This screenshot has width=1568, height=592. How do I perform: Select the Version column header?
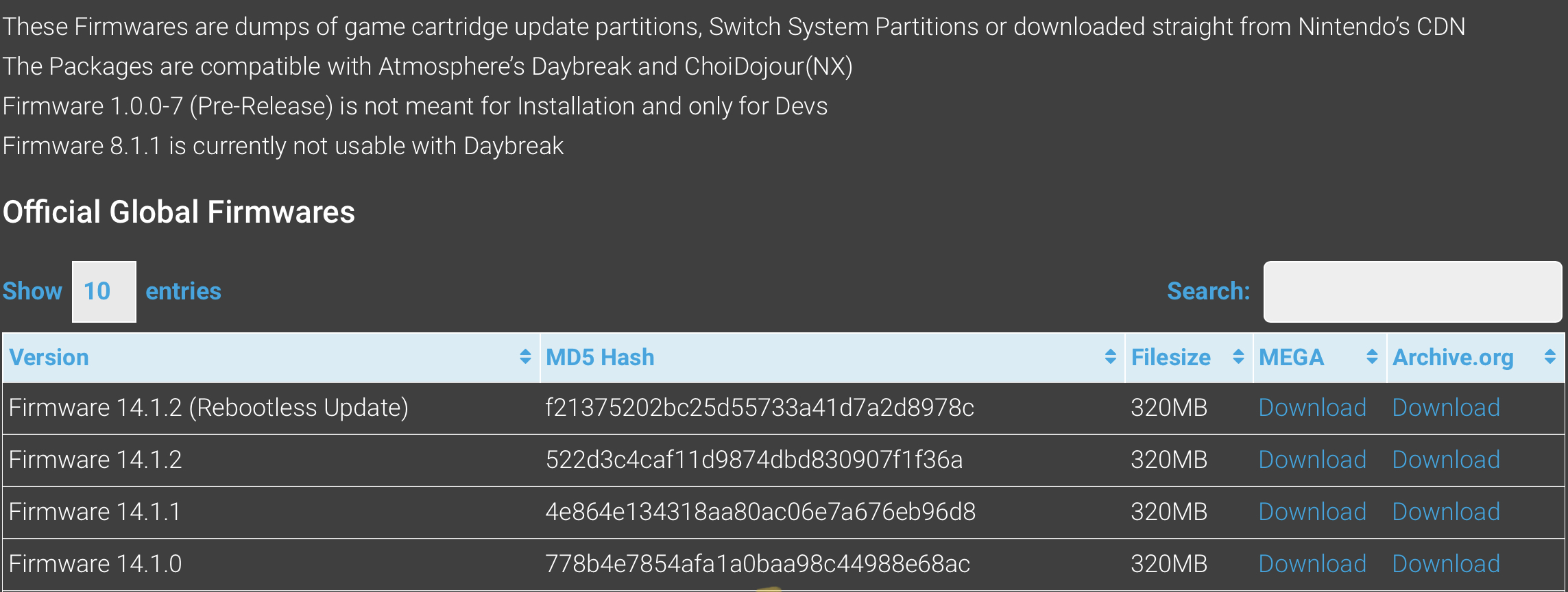[x=272, y=358]
